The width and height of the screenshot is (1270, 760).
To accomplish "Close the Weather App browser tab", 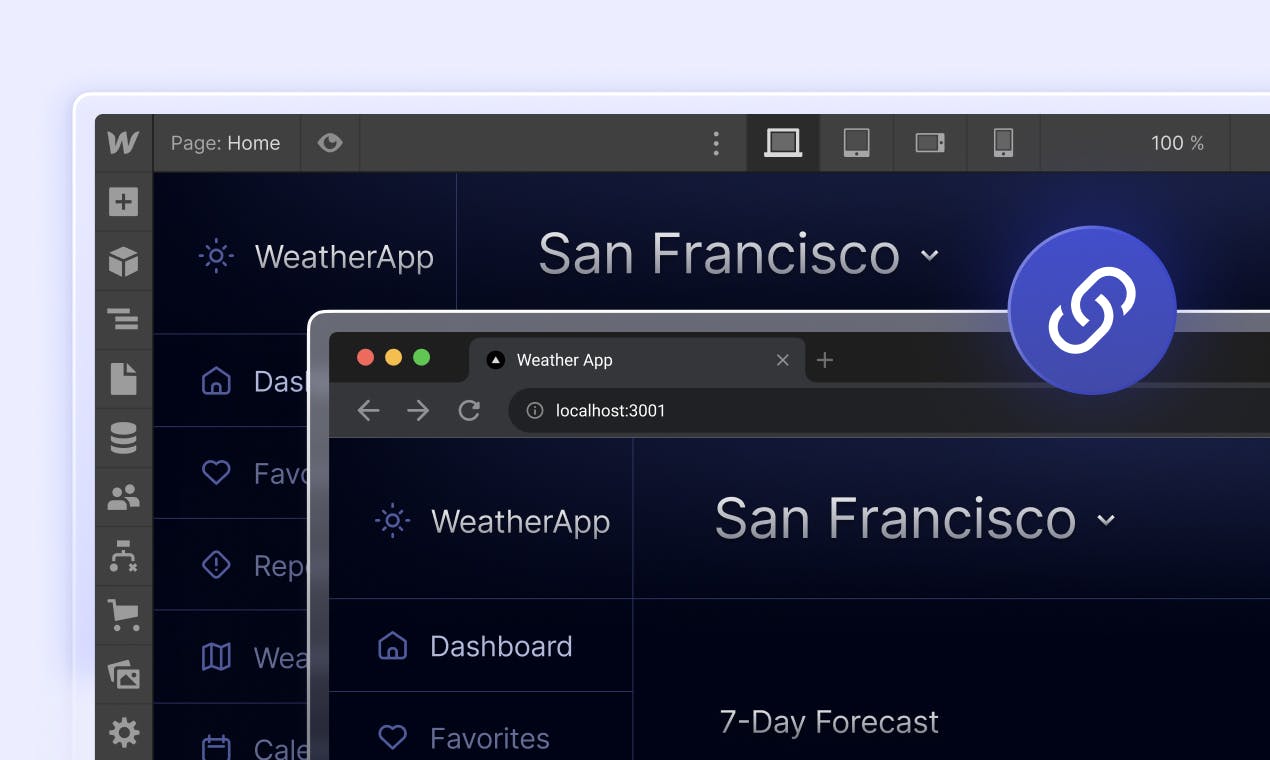I will tap(783, 360).
